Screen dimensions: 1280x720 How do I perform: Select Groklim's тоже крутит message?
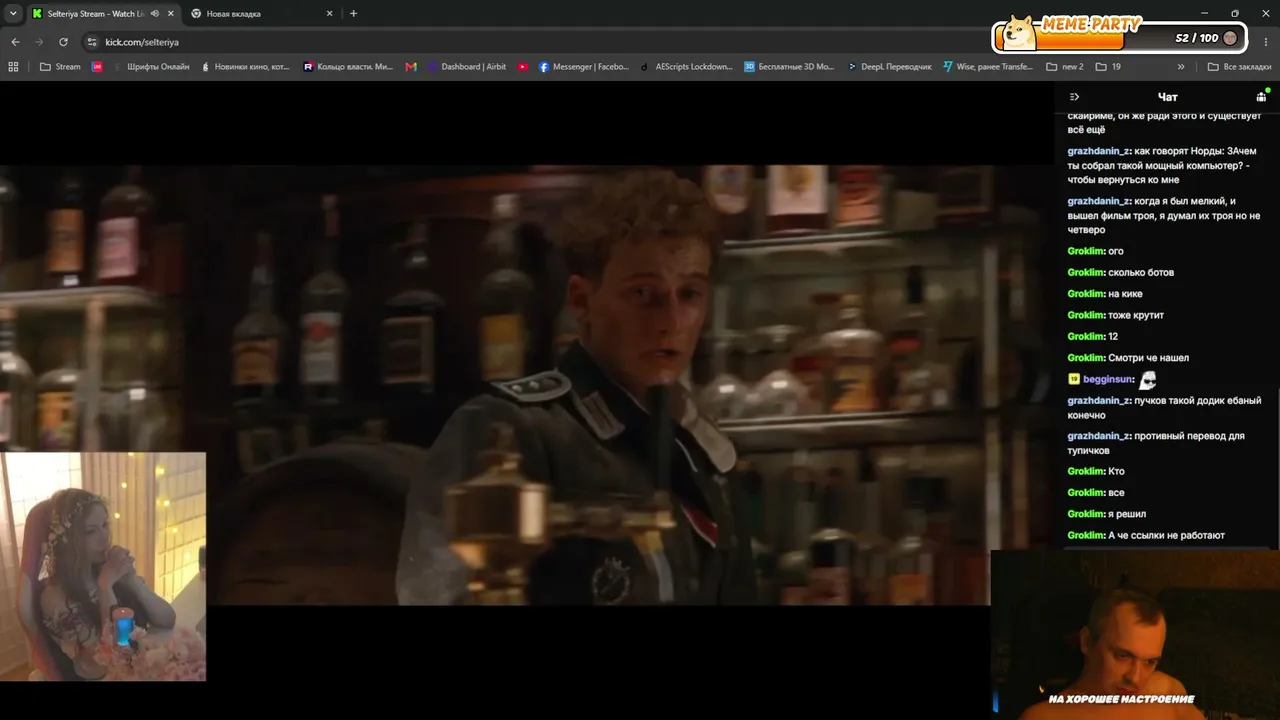[x=1115, y=315]
